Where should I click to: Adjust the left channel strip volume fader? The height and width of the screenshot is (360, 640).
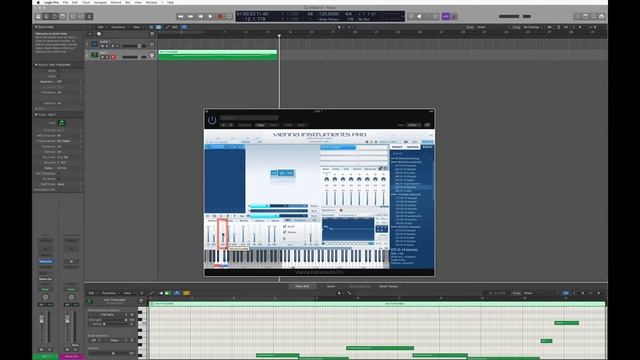[41, 320]
